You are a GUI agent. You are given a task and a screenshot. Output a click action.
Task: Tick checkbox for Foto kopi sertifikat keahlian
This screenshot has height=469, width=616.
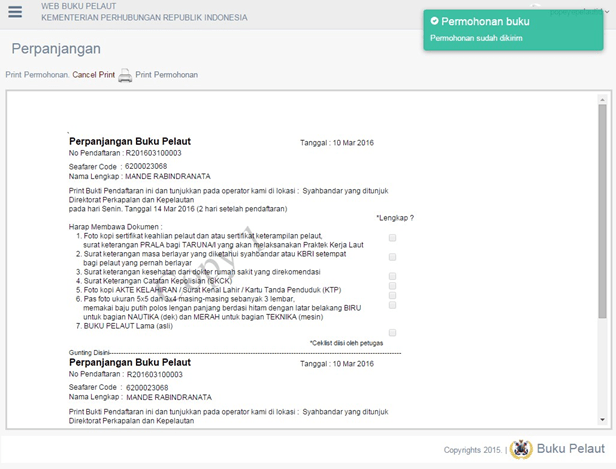click(x=392, y=238)
